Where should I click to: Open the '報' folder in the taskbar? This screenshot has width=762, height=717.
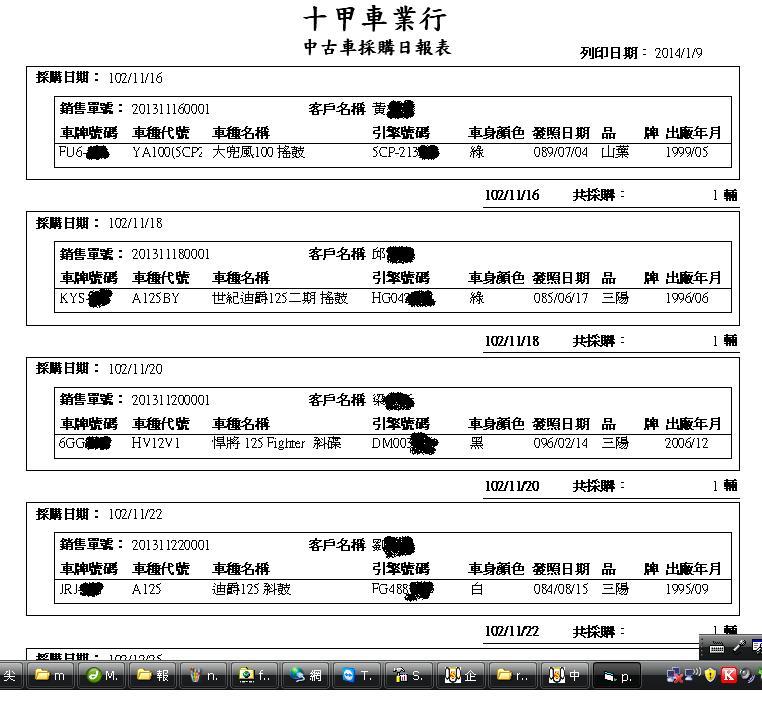tap(153, 676)
